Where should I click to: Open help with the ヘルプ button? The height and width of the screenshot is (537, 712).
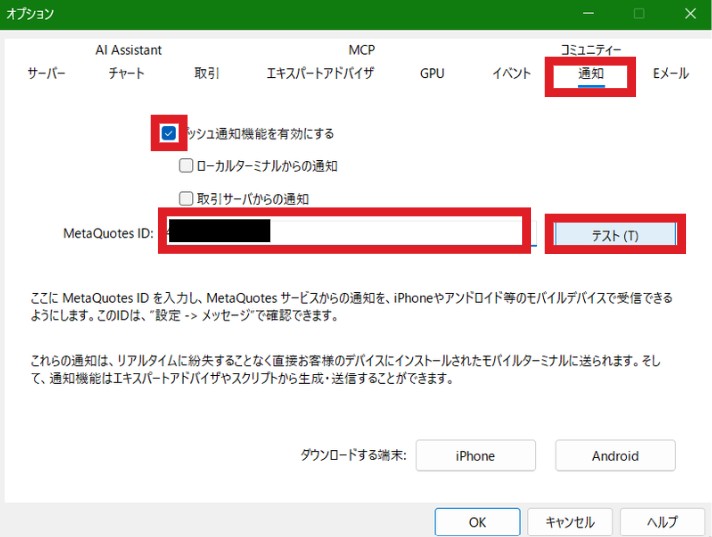(x=663, y=522)
